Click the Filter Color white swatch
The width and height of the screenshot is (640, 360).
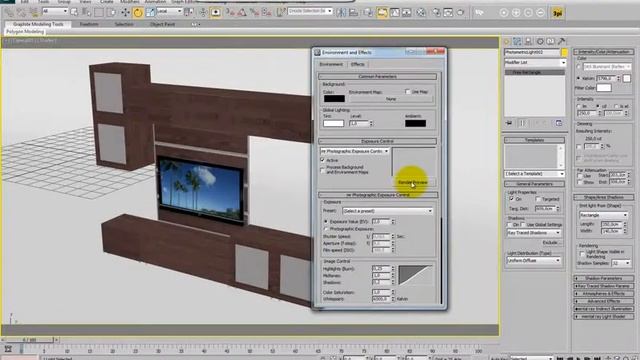click(604, 88)
